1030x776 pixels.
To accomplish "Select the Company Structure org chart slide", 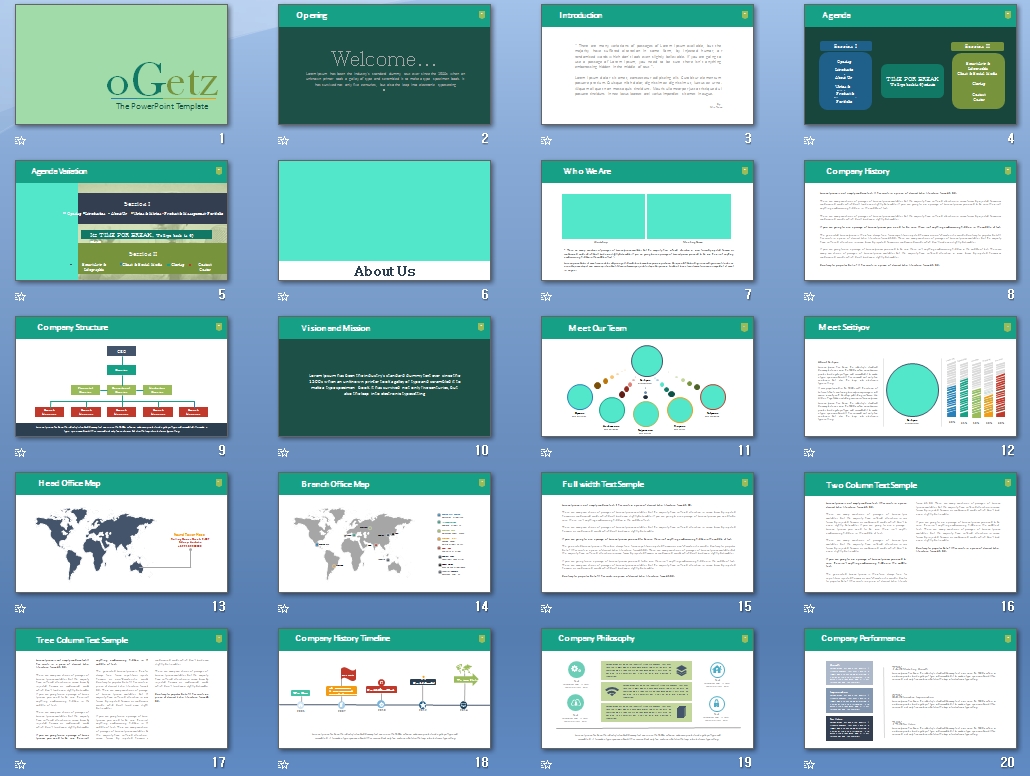I will [122, 377].
